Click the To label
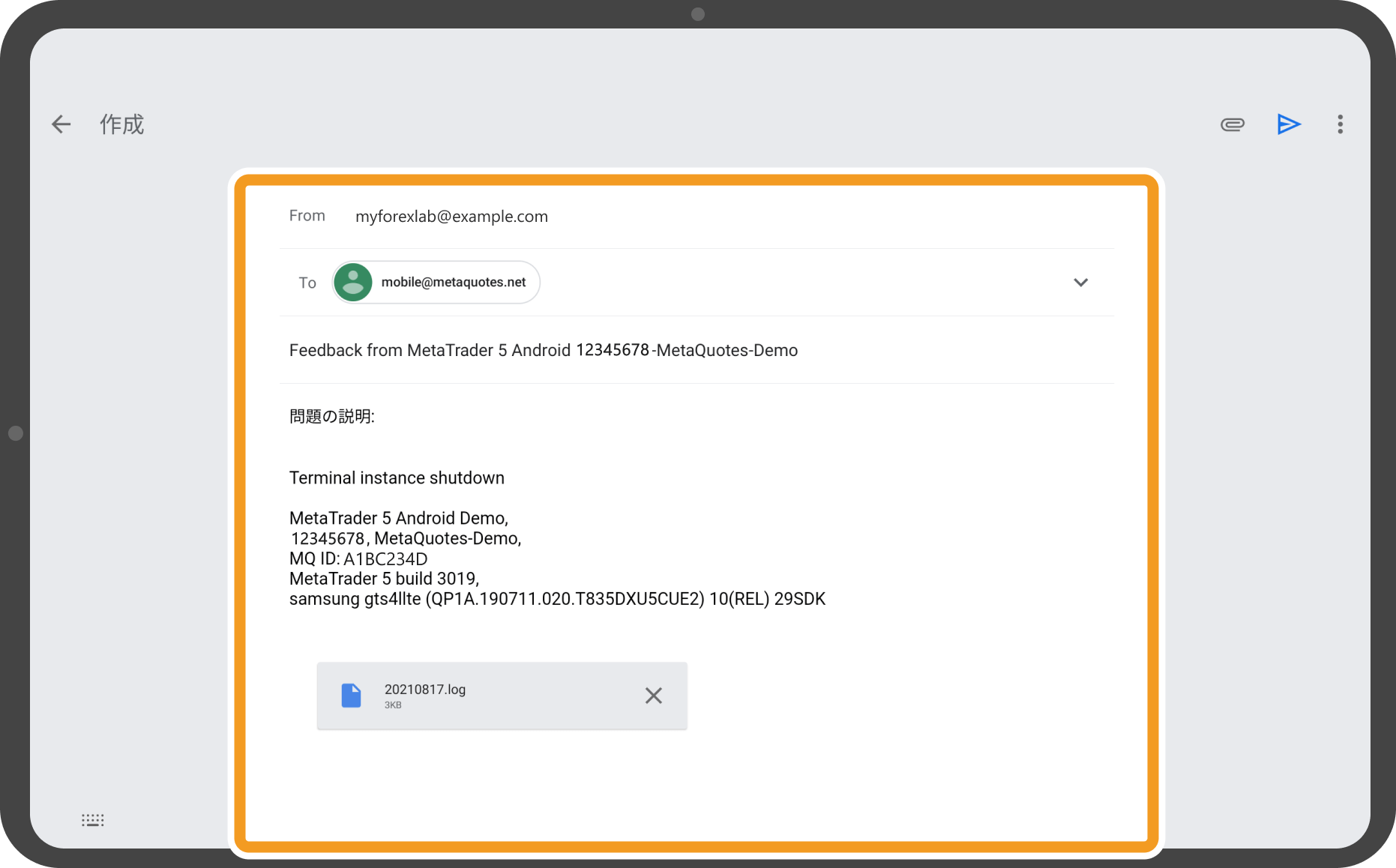The width and height of the screenshot is (1396, 868). (x=307, y=283)
